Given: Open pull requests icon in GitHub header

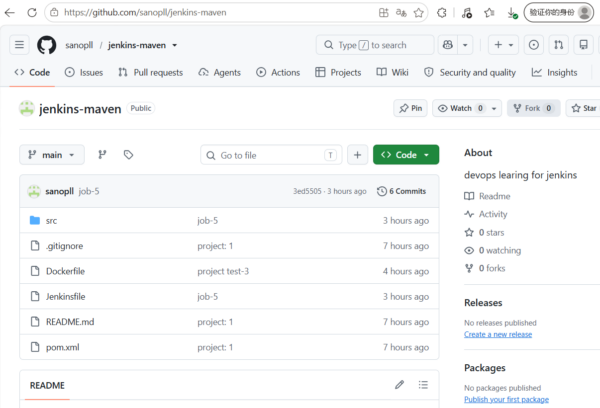Looking at the screenshot, I should coord(558,45).
